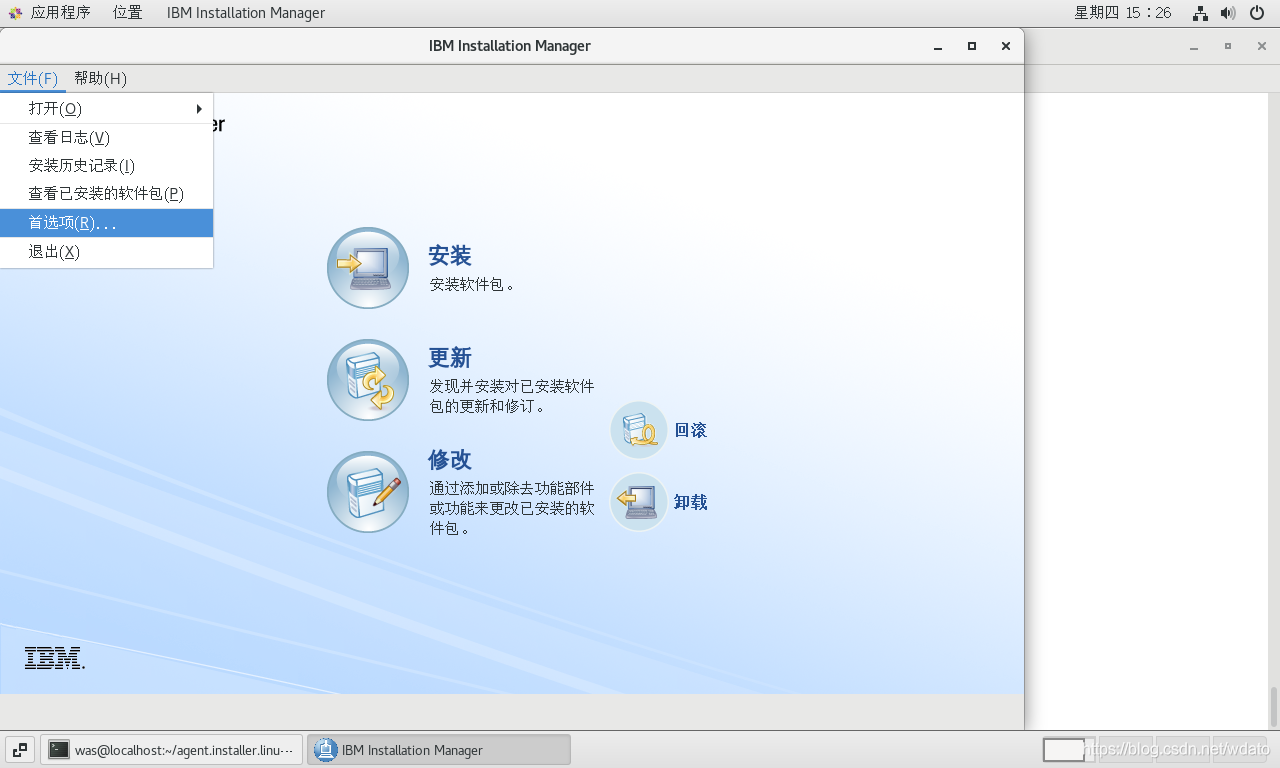This screenshot has height=768, width=1280.
Task: Select menu entry 安装历史记录(I)
Action: coord(107,166)
